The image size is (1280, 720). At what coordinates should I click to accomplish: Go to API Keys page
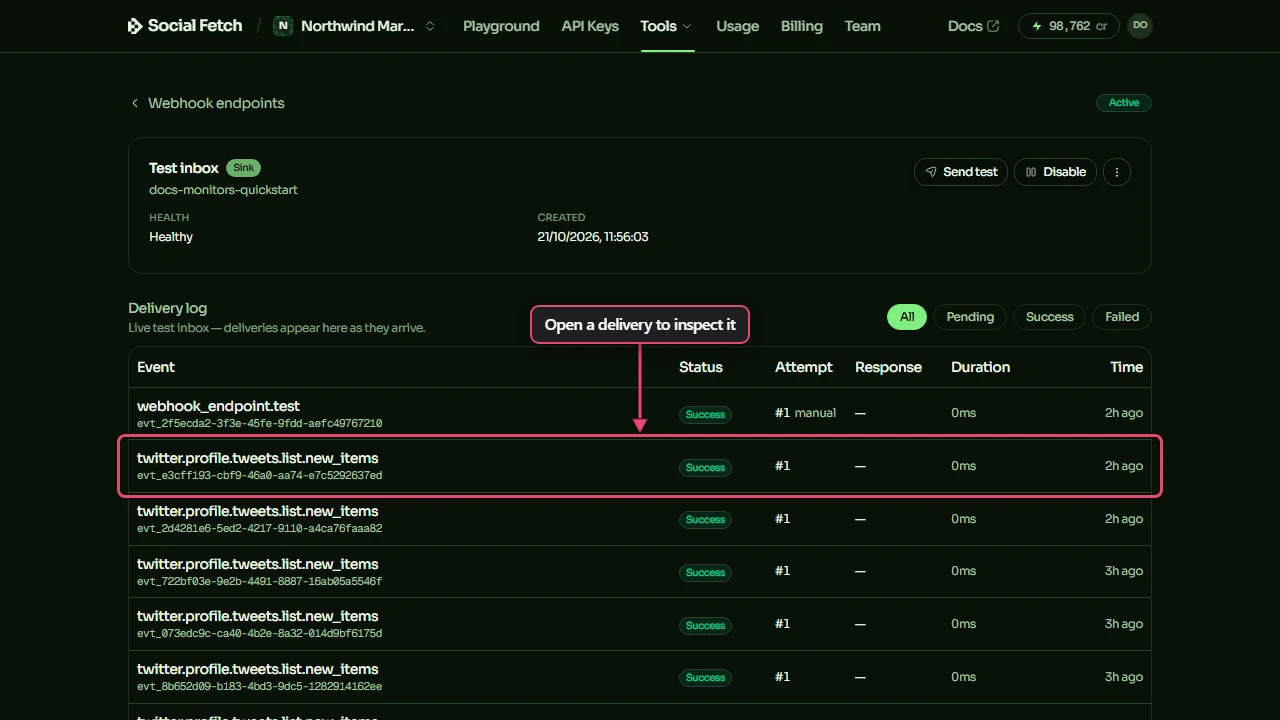[590, 26]
